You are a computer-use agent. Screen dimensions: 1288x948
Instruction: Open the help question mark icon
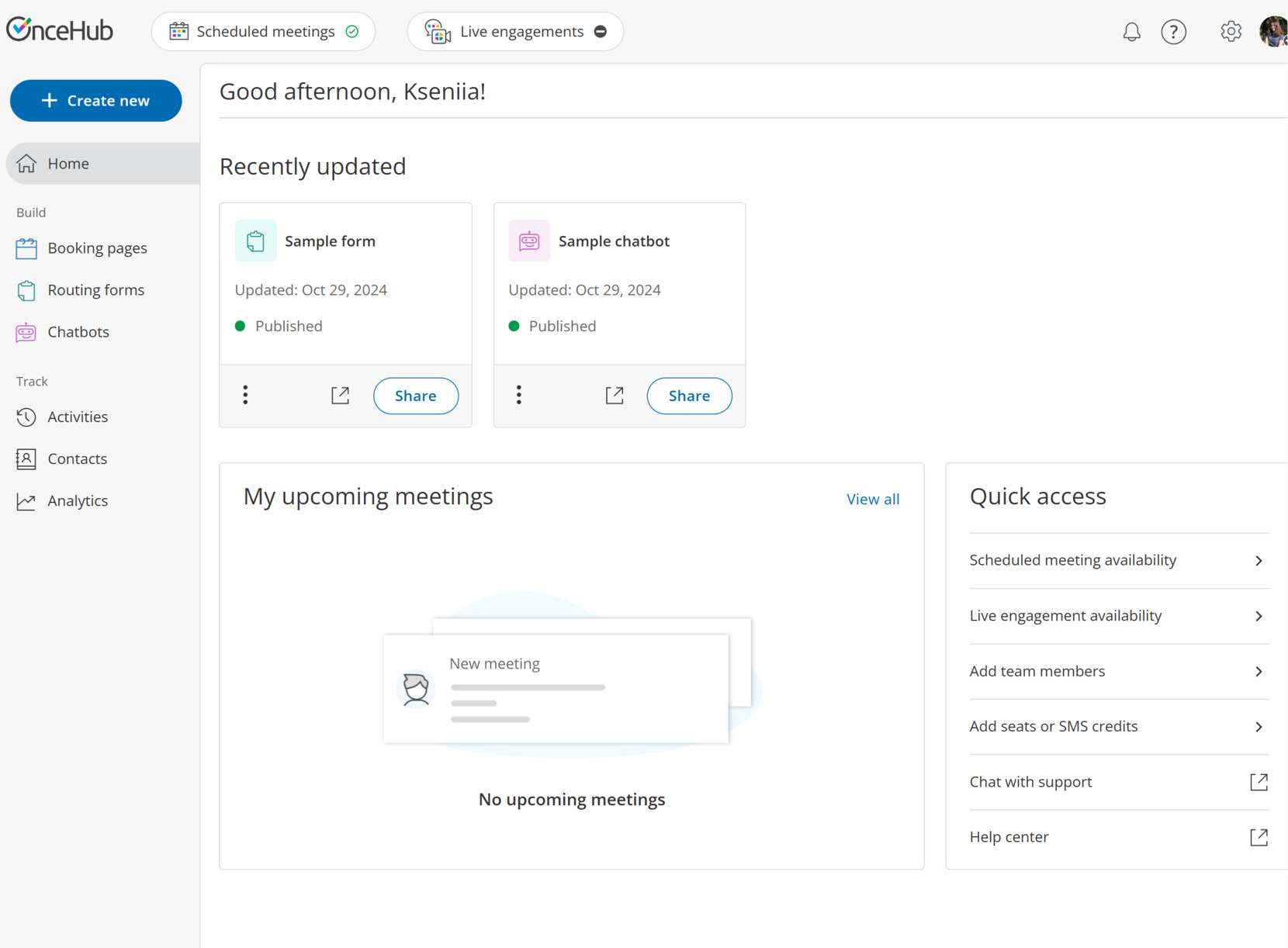[1174, 32]
